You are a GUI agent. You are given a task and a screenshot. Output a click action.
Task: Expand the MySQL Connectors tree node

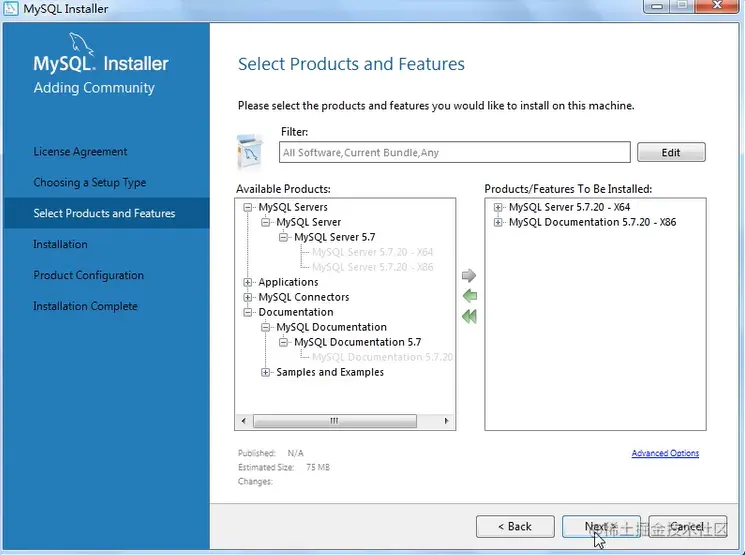pos(248,297)
